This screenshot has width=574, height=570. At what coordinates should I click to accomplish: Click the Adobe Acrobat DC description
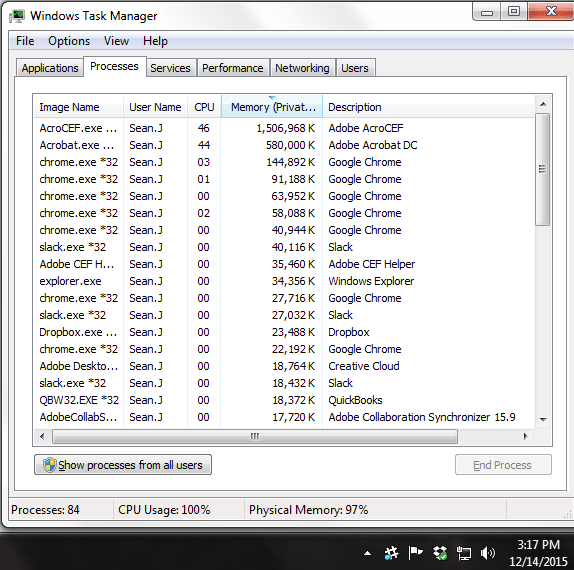(x=373, y=145)
